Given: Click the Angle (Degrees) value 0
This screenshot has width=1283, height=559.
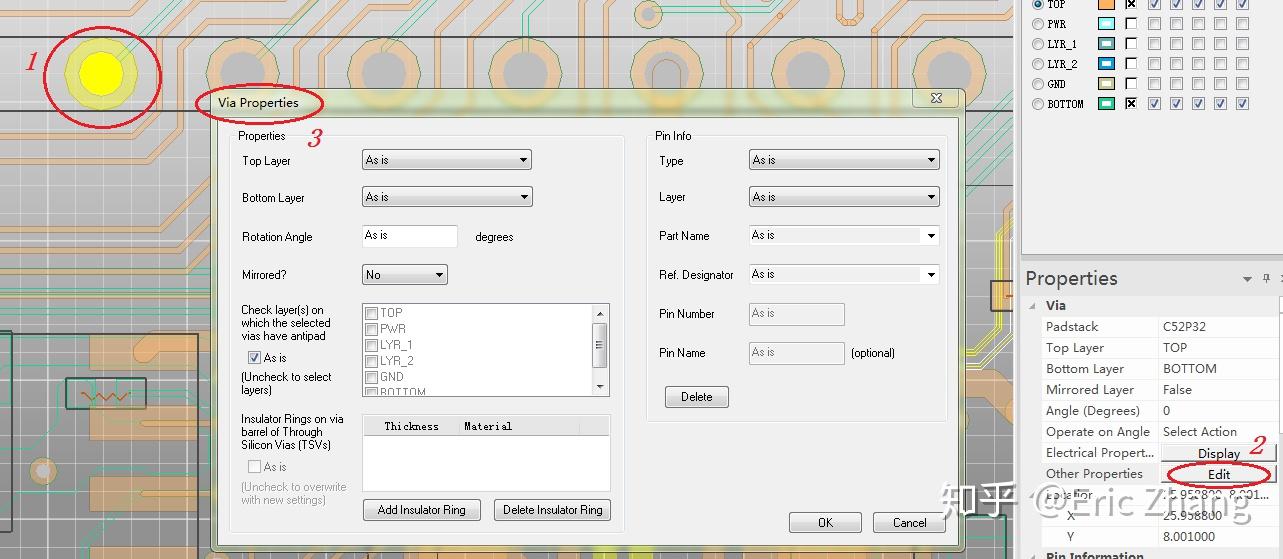Looking at the screenshot, I should 1166,411.
